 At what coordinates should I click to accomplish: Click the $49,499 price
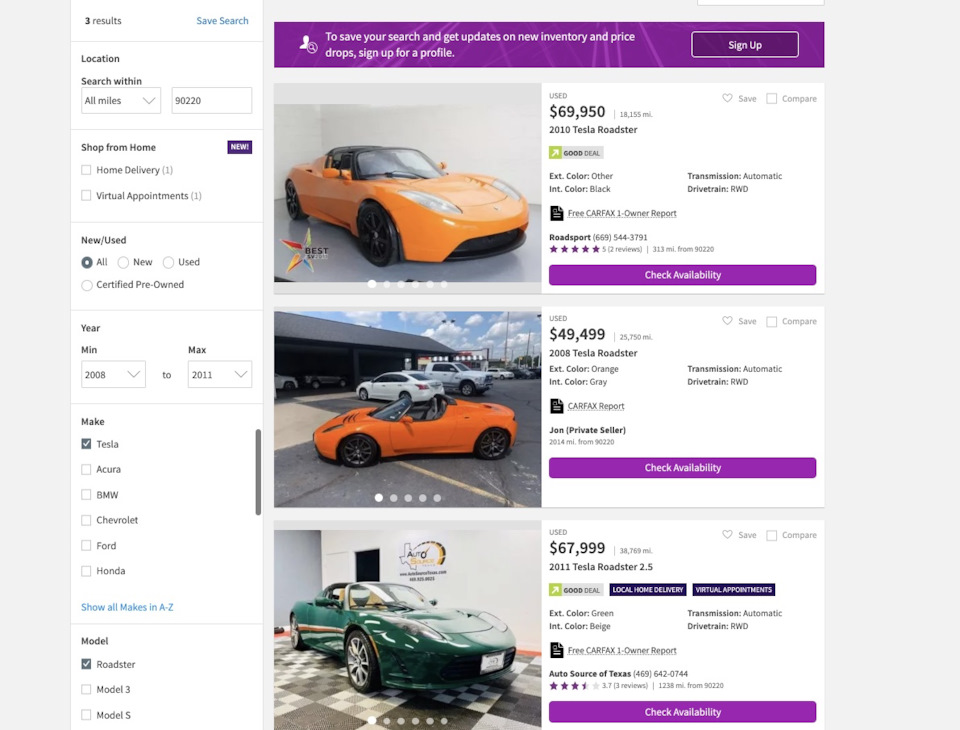pos(577,334)
